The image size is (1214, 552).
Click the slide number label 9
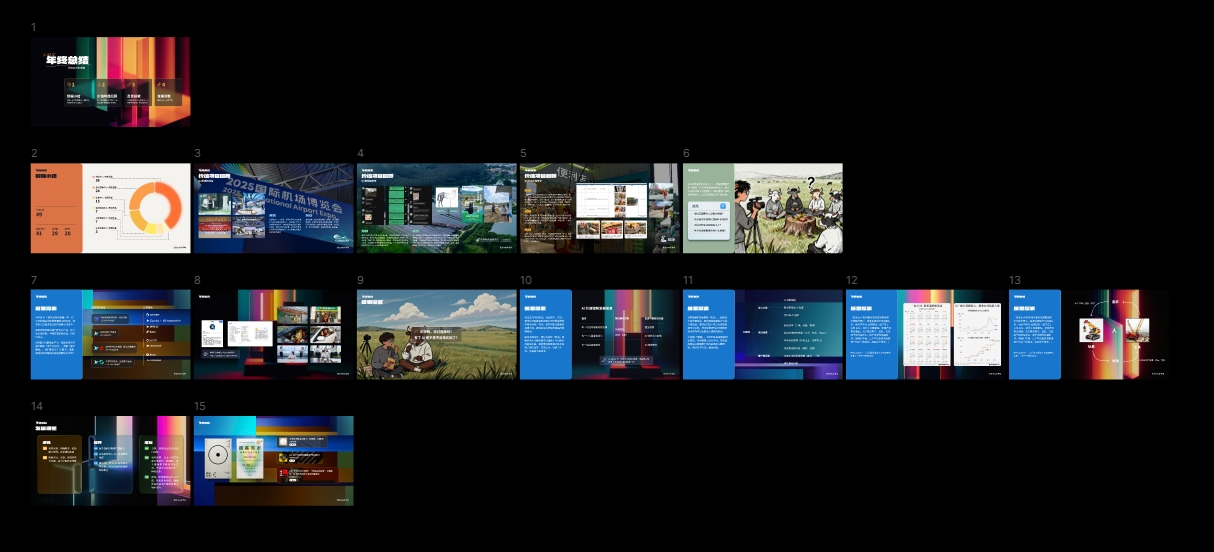(360, 280)
